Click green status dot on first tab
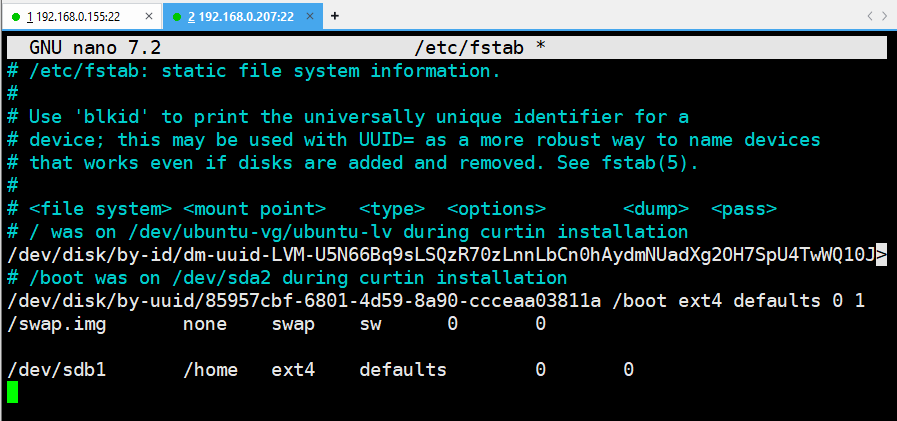This screenshot has width=897, height=421. point(15,17)
